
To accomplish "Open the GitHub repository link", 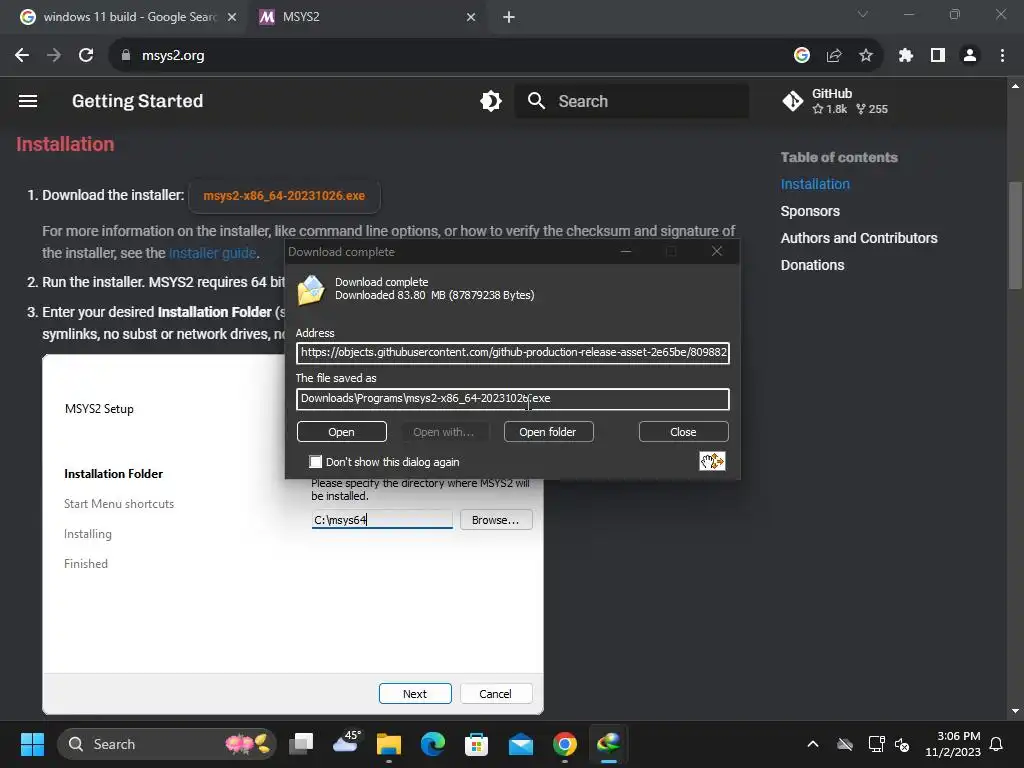I will coord(835,101).
